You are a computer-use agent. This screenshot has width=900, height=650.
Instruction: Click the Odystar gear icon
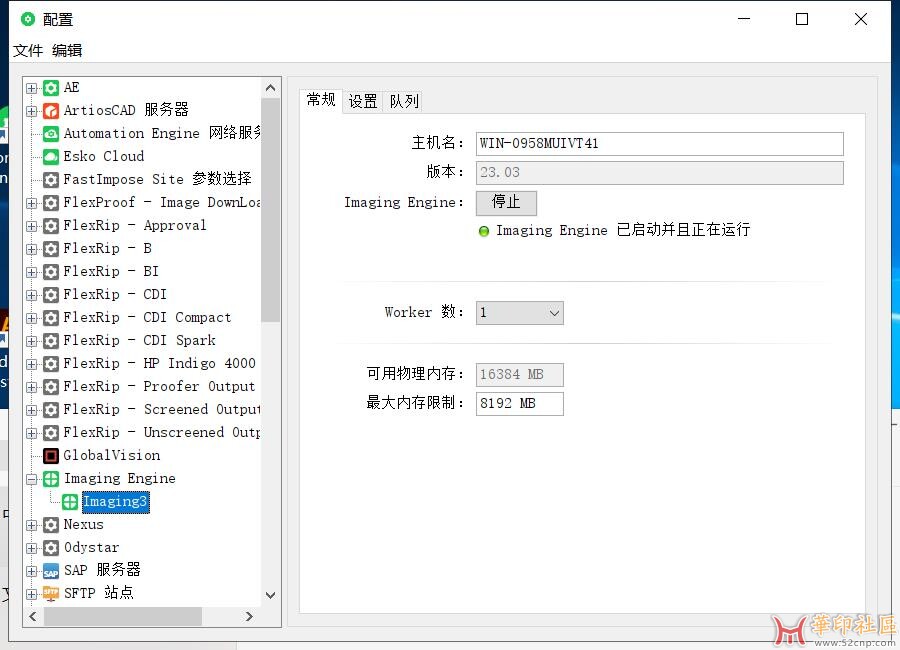click(x=51, y=548)
